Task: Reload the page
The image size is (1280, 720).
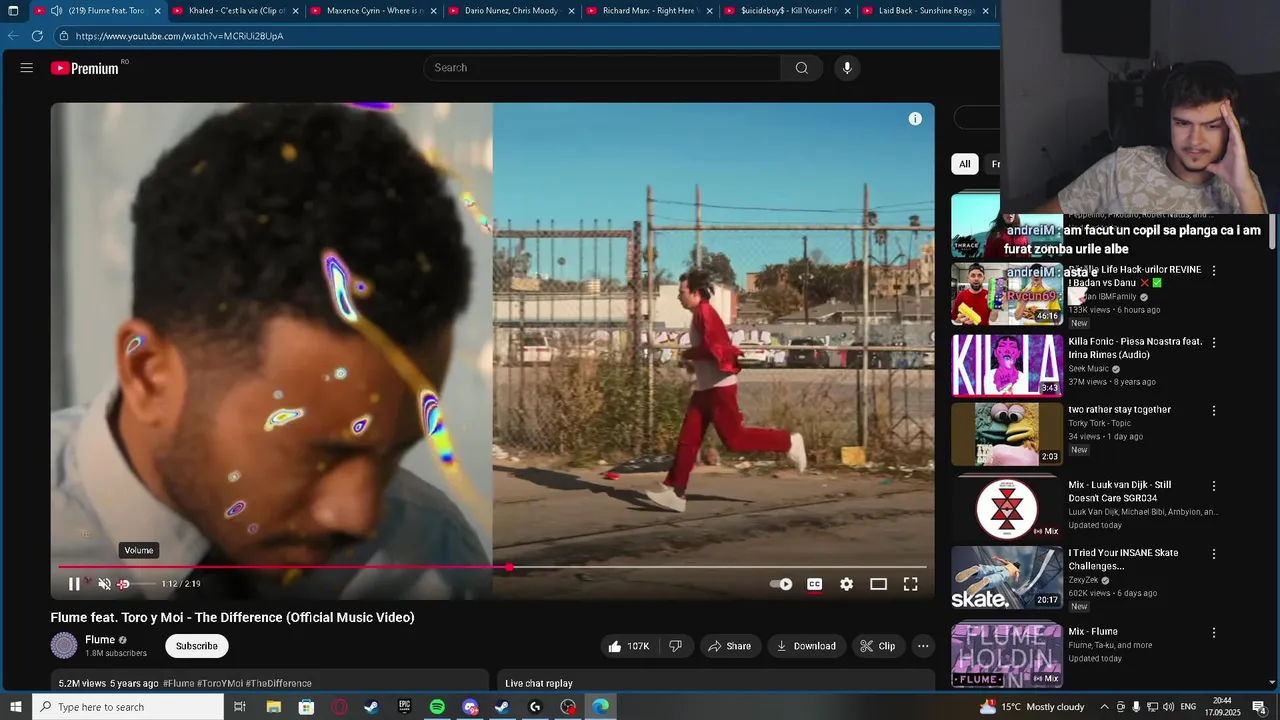Action: click(x=37, y=36)
